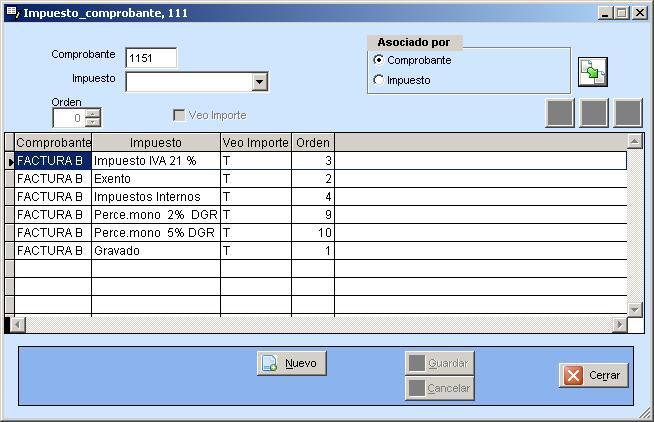The height and width of the screenshot is (422, 654).
Task: Select the Comprobante radio button
Action: pyautogui.click(x=379, y=60)
